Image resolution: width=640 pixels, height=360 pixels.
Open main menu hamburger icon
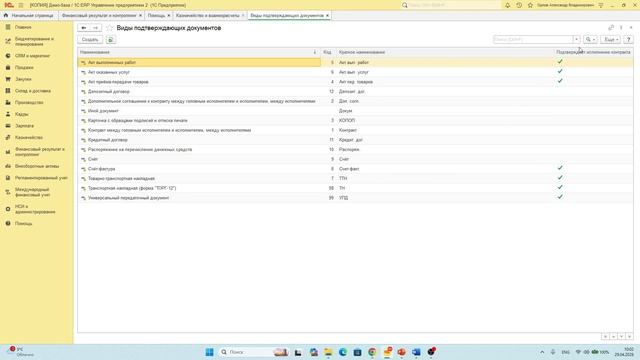21,5
